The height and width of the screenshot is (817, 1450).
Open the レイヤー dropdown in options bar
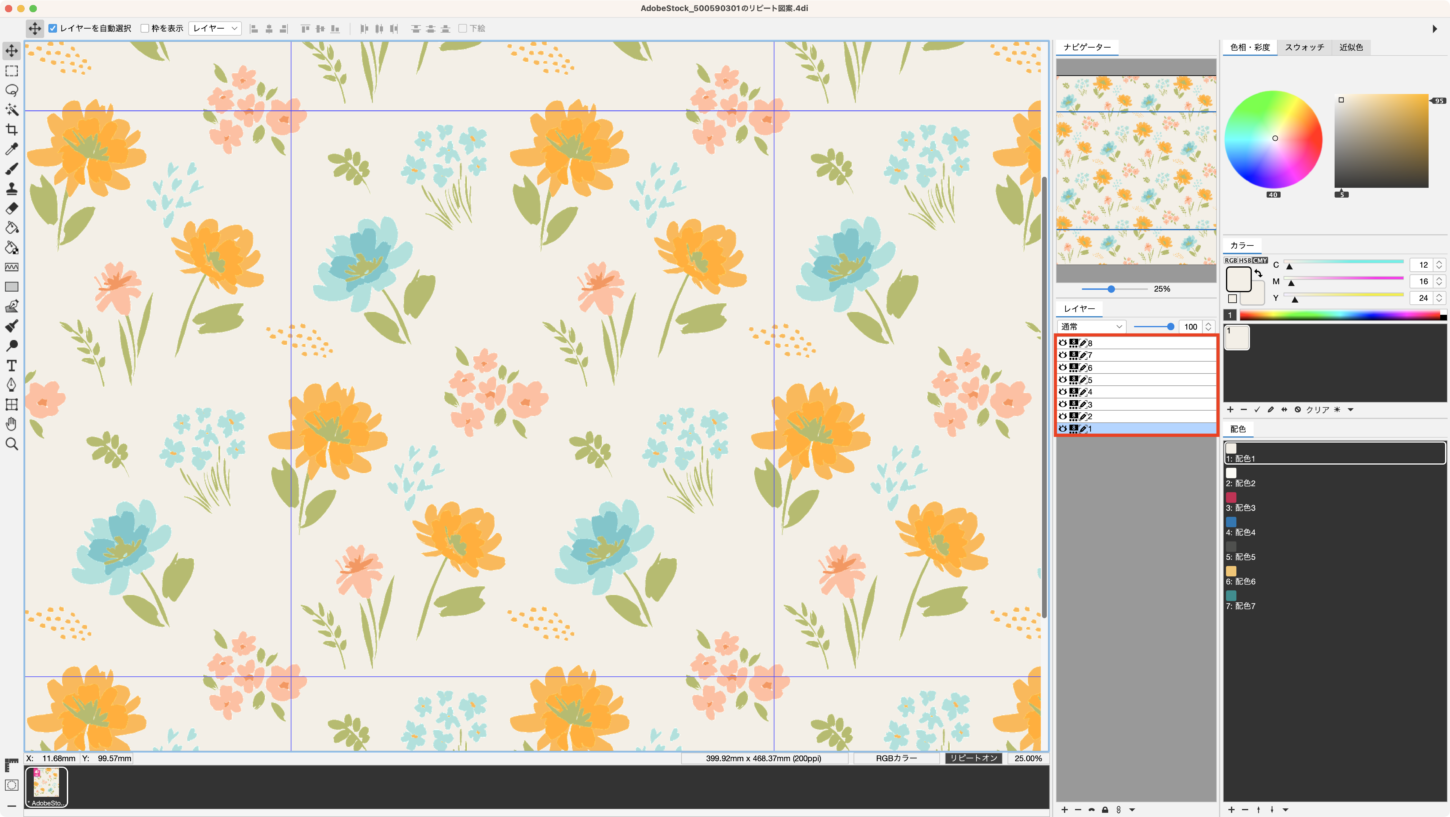click(215, 28)
